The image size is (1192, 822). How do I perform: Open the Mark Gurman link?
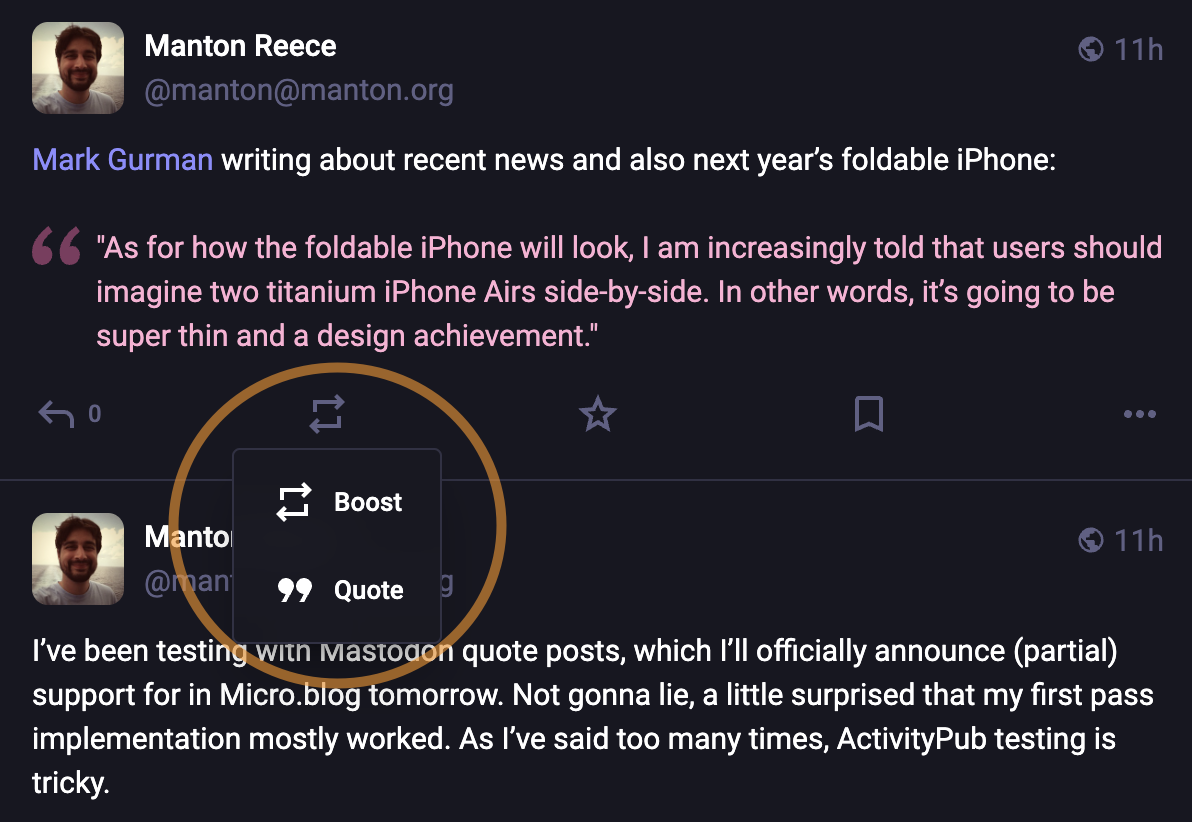122,159
